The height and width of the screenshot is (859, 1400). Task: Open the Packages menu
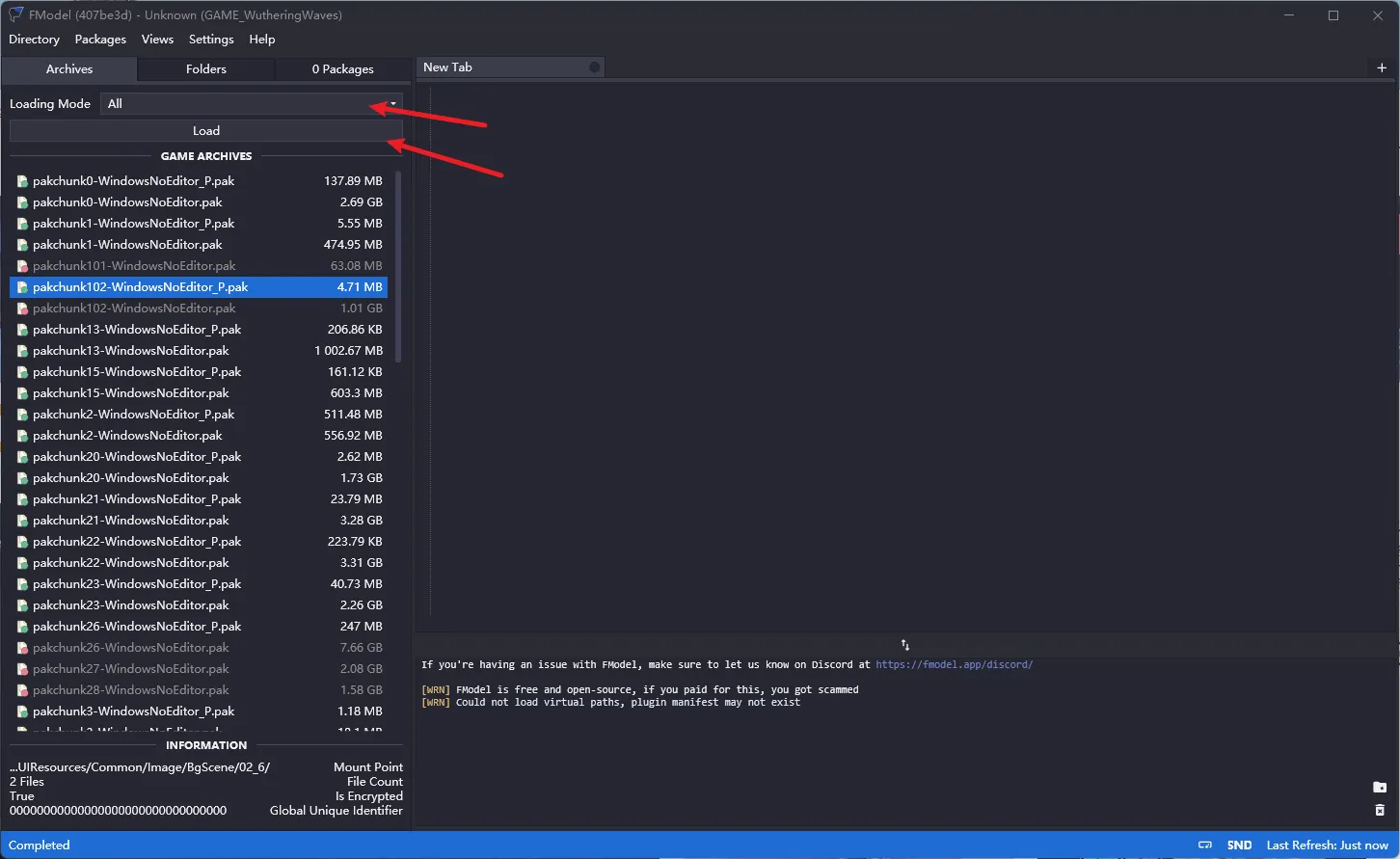coord(100,40)
